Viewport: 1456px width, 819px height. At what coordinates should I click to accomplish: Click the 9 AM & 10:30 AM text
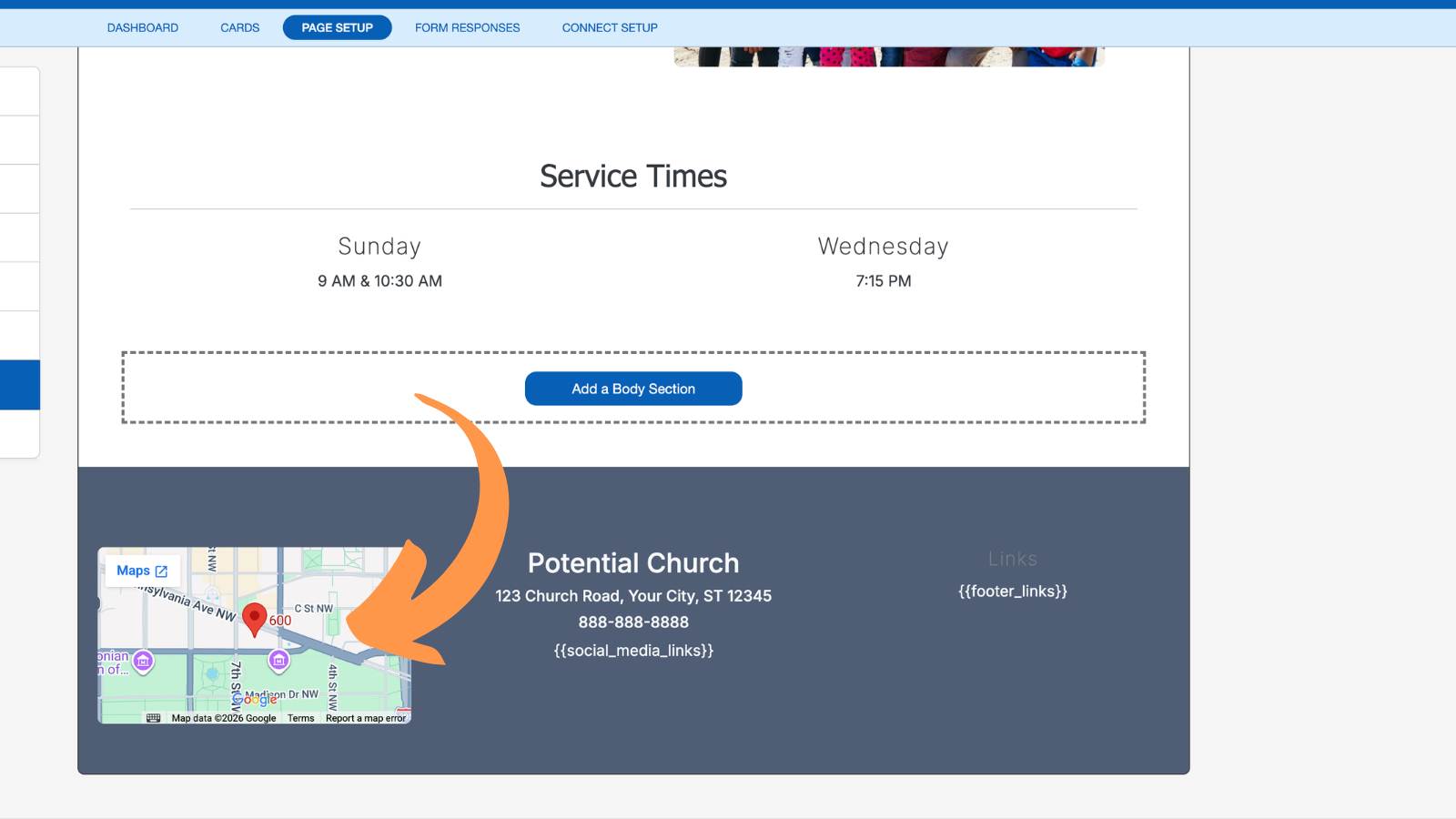pyautogui.click(x=380, y=281)
